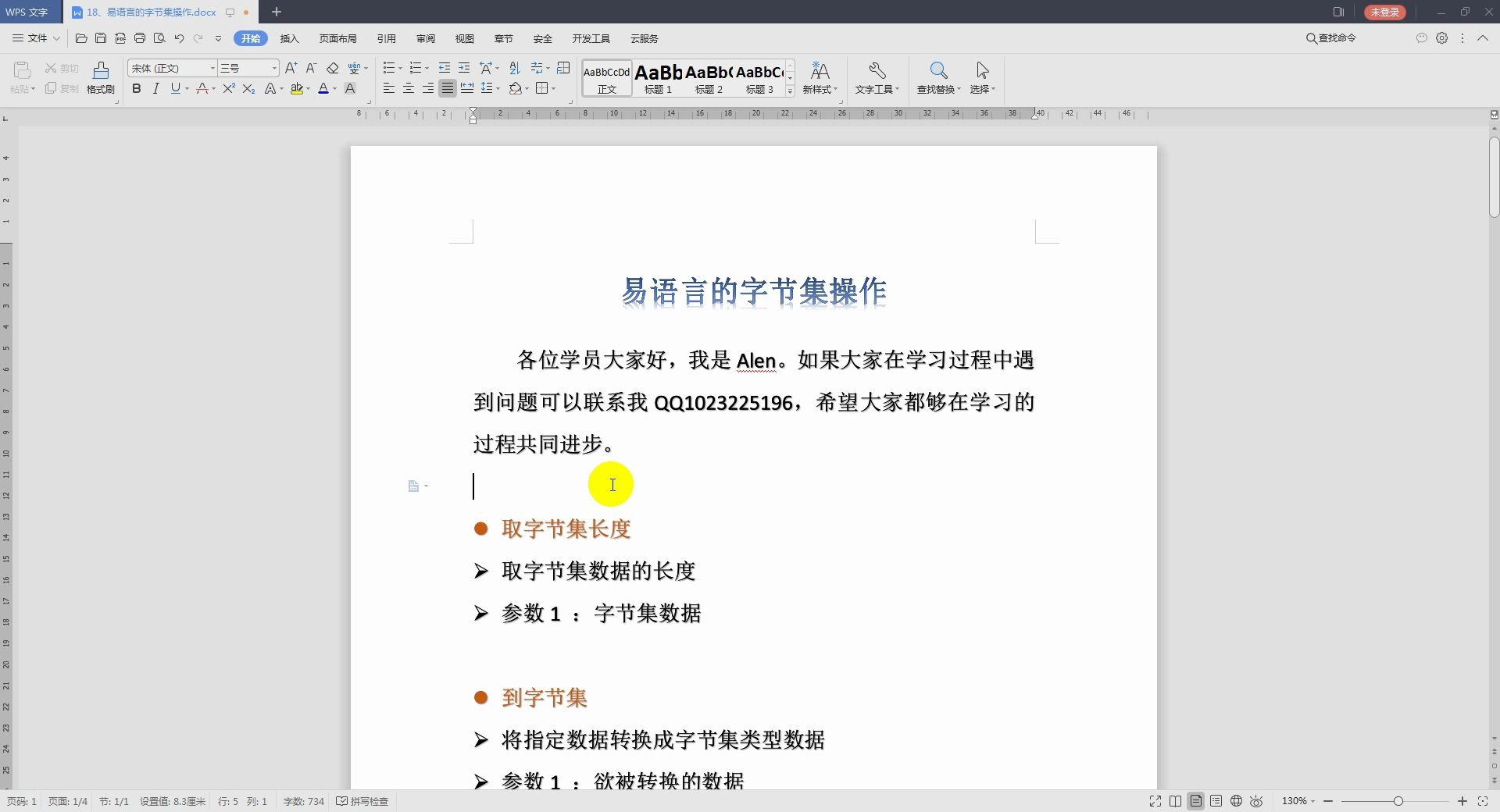Apply the 正文 (Normal) style
1500x812 pixels.
(607, 78)
